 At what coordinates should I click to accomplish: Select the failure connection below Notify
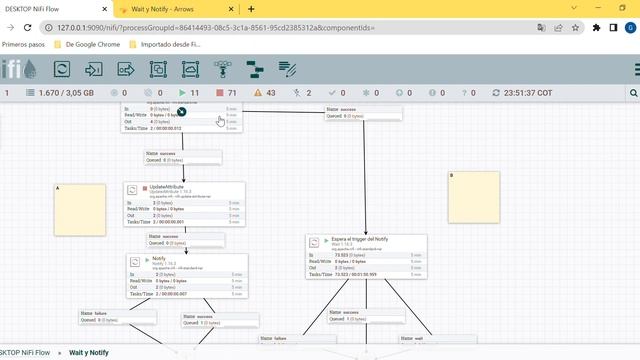pyautogui.click(x=118, y=317)
